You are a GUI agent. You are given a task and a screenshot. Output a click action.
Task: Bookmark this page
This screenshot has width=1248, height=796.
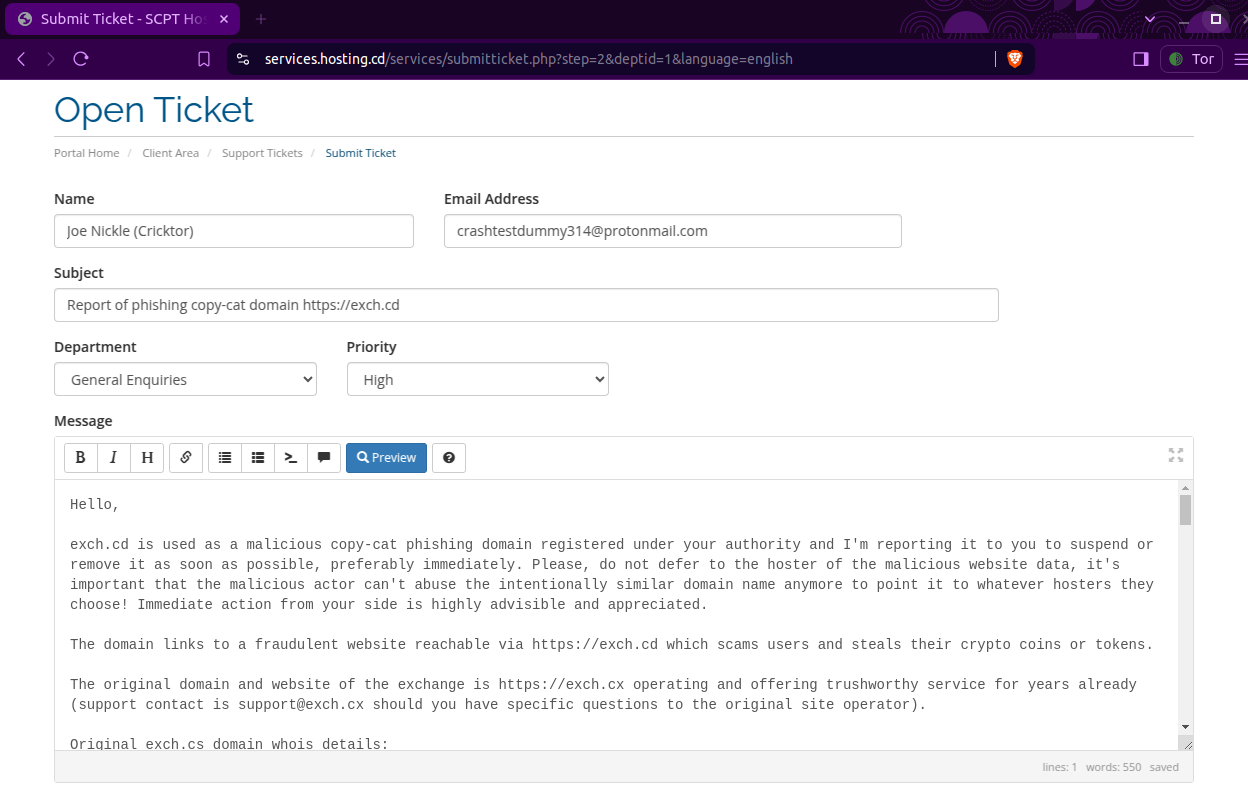point(204,59)
